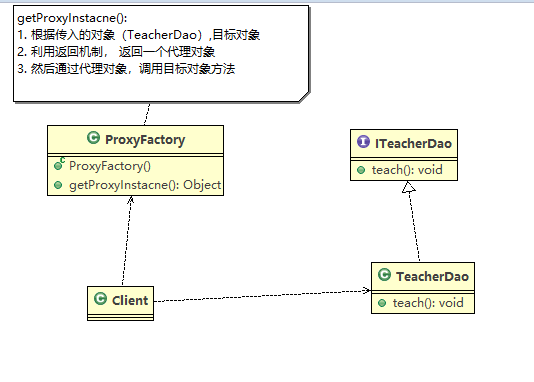Select the ProxyFactory() constructor entry
Screen dimensions: 534x382
click(x=110, y=166)
